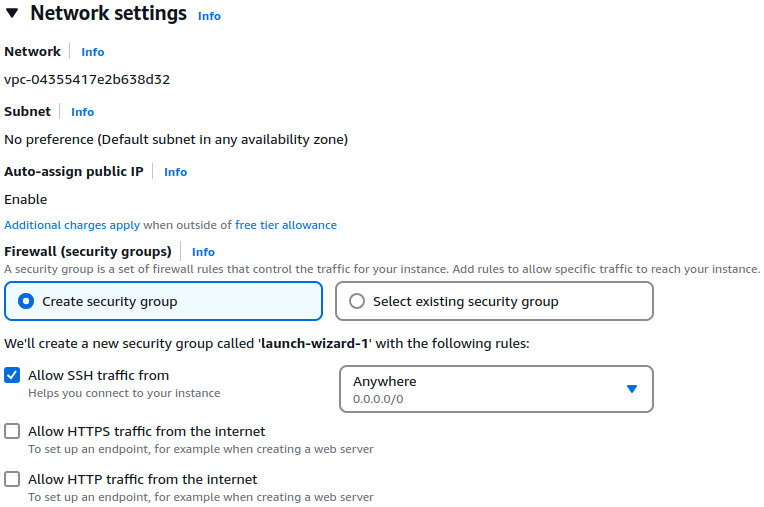Screen dimensions: 764x507
Task: Select the Create security group radio button
Action: [x=26, y=301]
